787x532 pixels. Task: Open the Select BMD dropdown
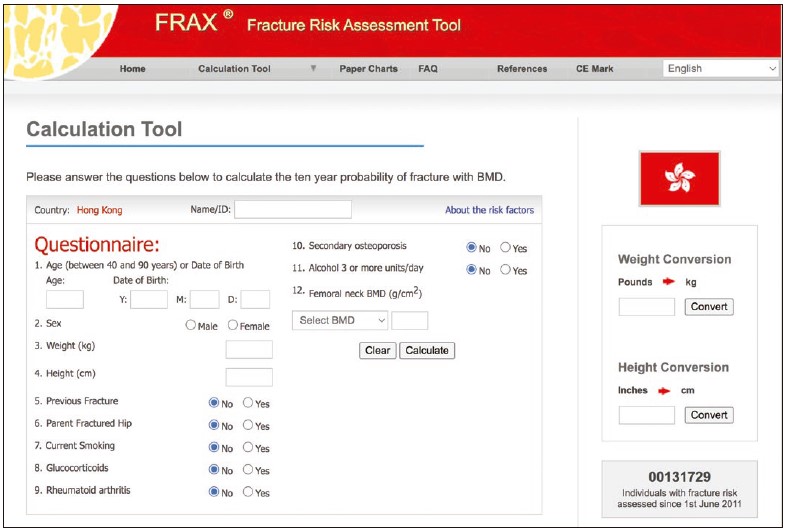340,320
